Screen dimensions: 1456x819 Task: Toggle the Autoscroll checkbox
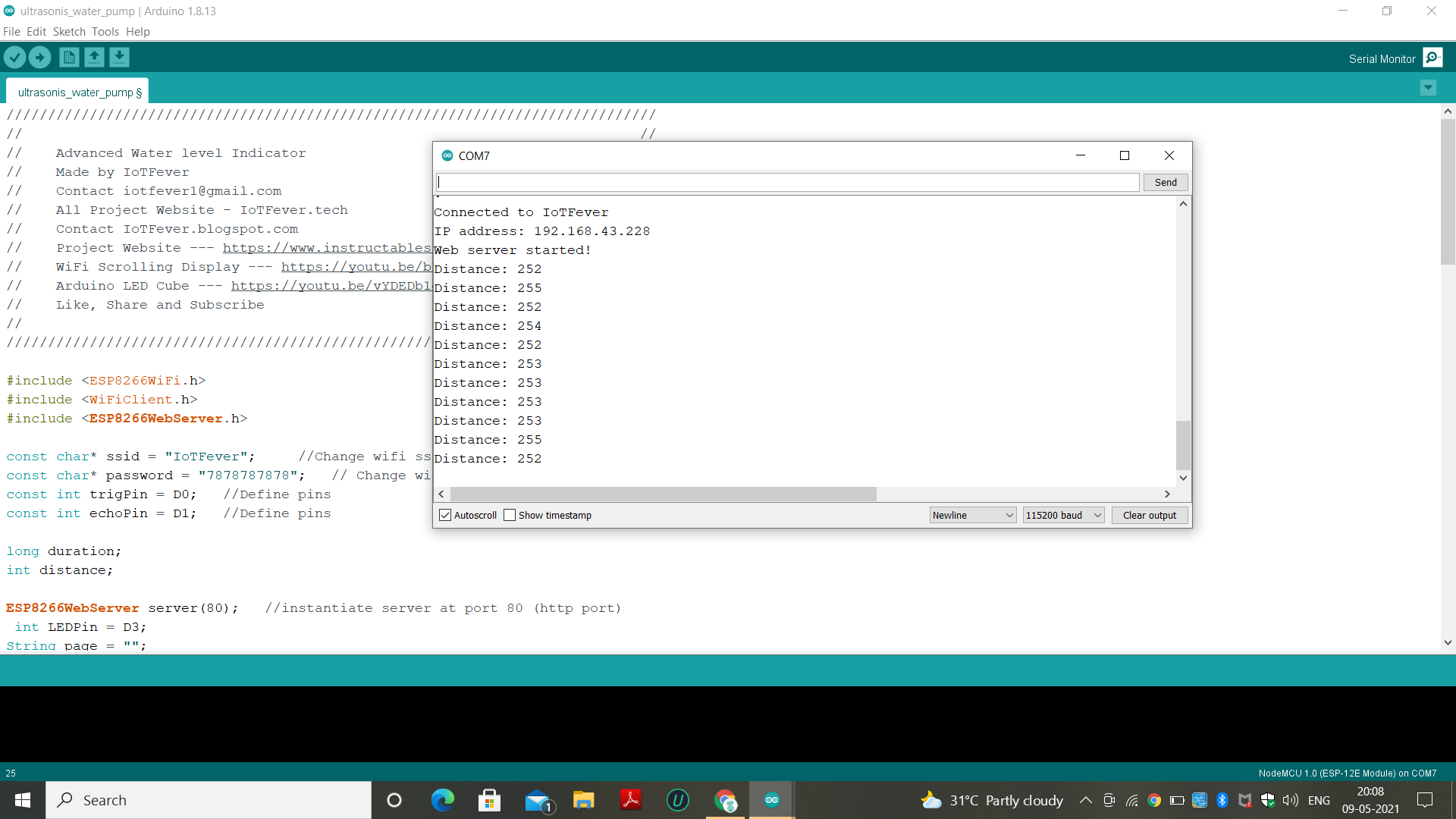click(445, 515)
